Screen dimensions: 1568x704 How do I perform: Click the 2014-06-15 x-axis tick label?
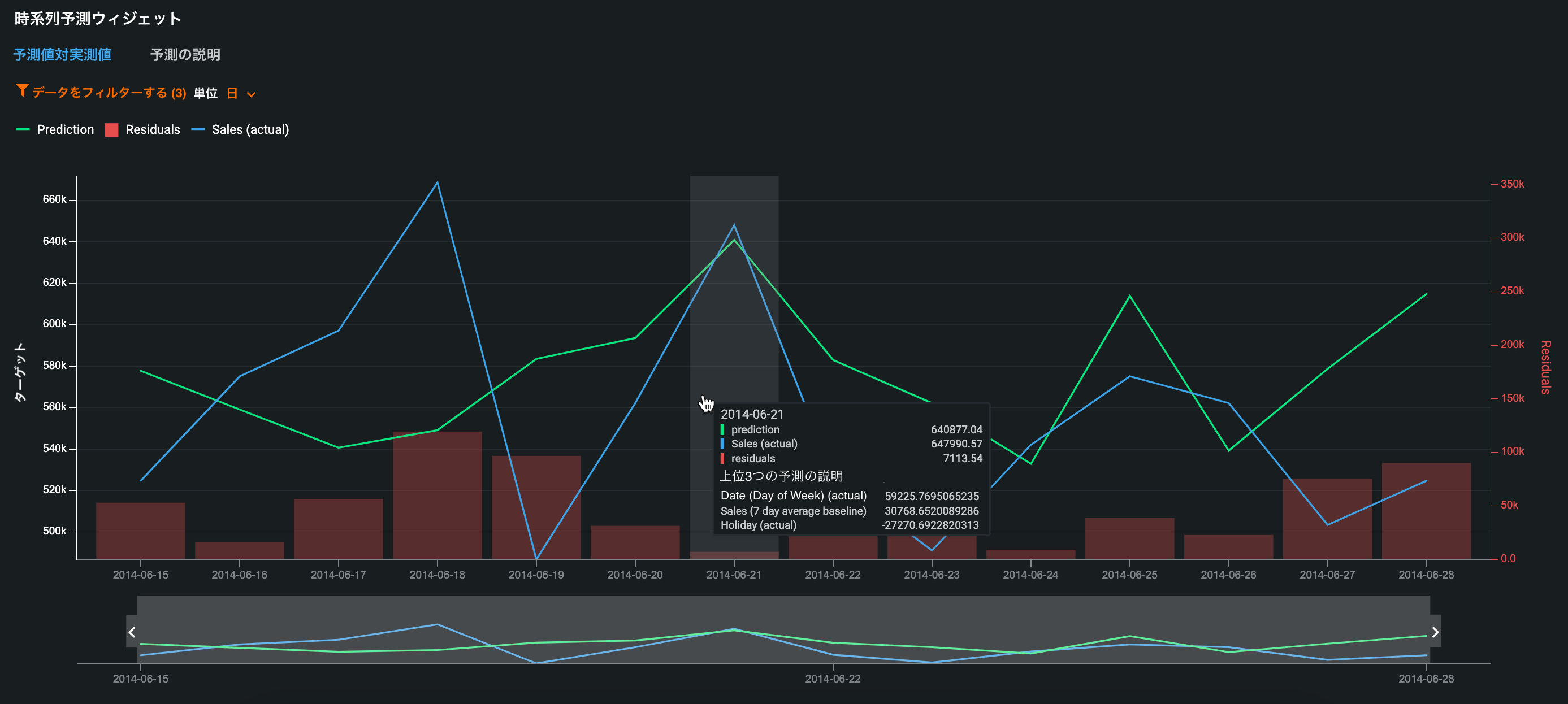point(141,575)
